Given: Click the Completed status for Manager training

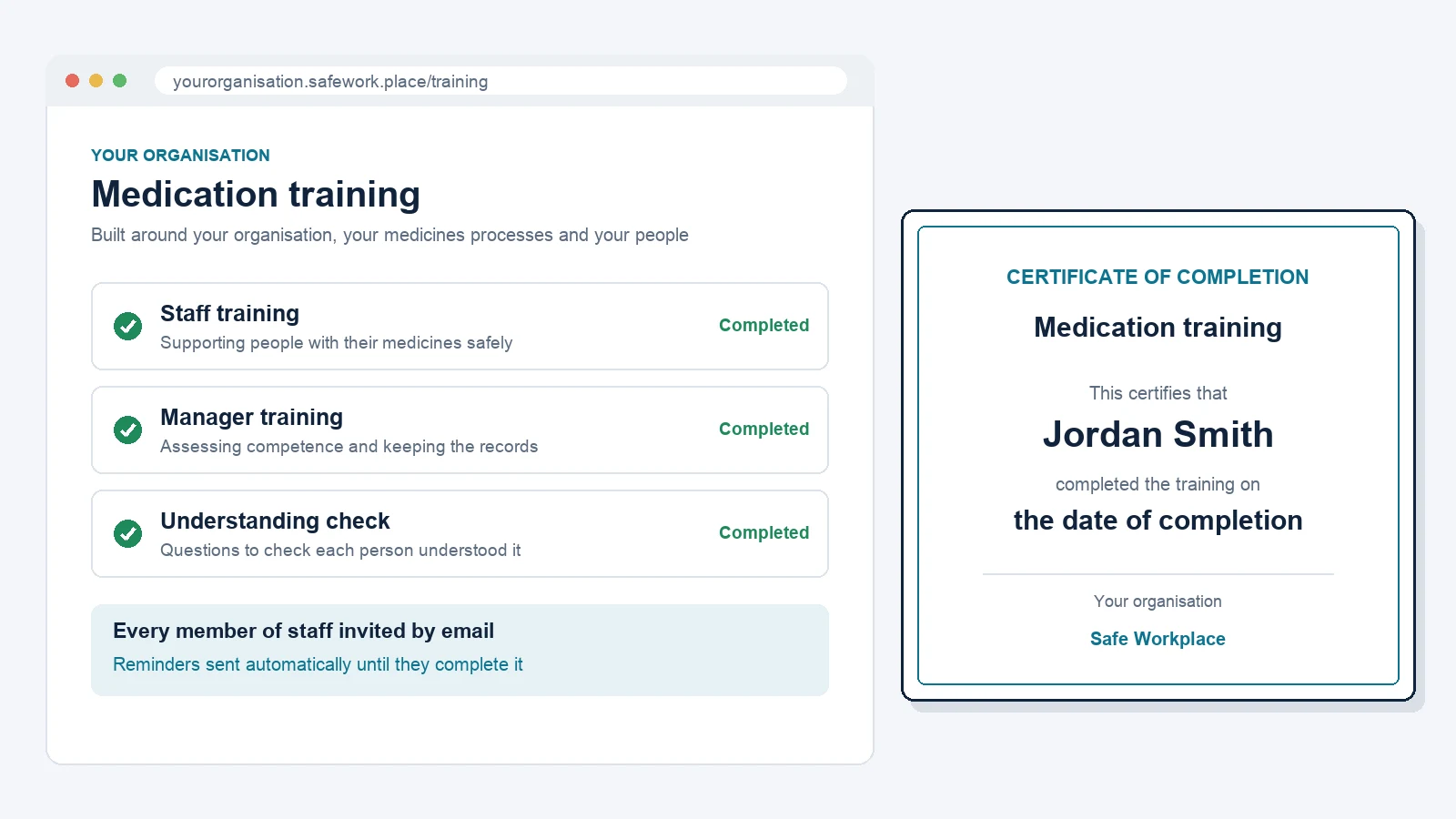Looking at the screenshot, I should (763, 429).
